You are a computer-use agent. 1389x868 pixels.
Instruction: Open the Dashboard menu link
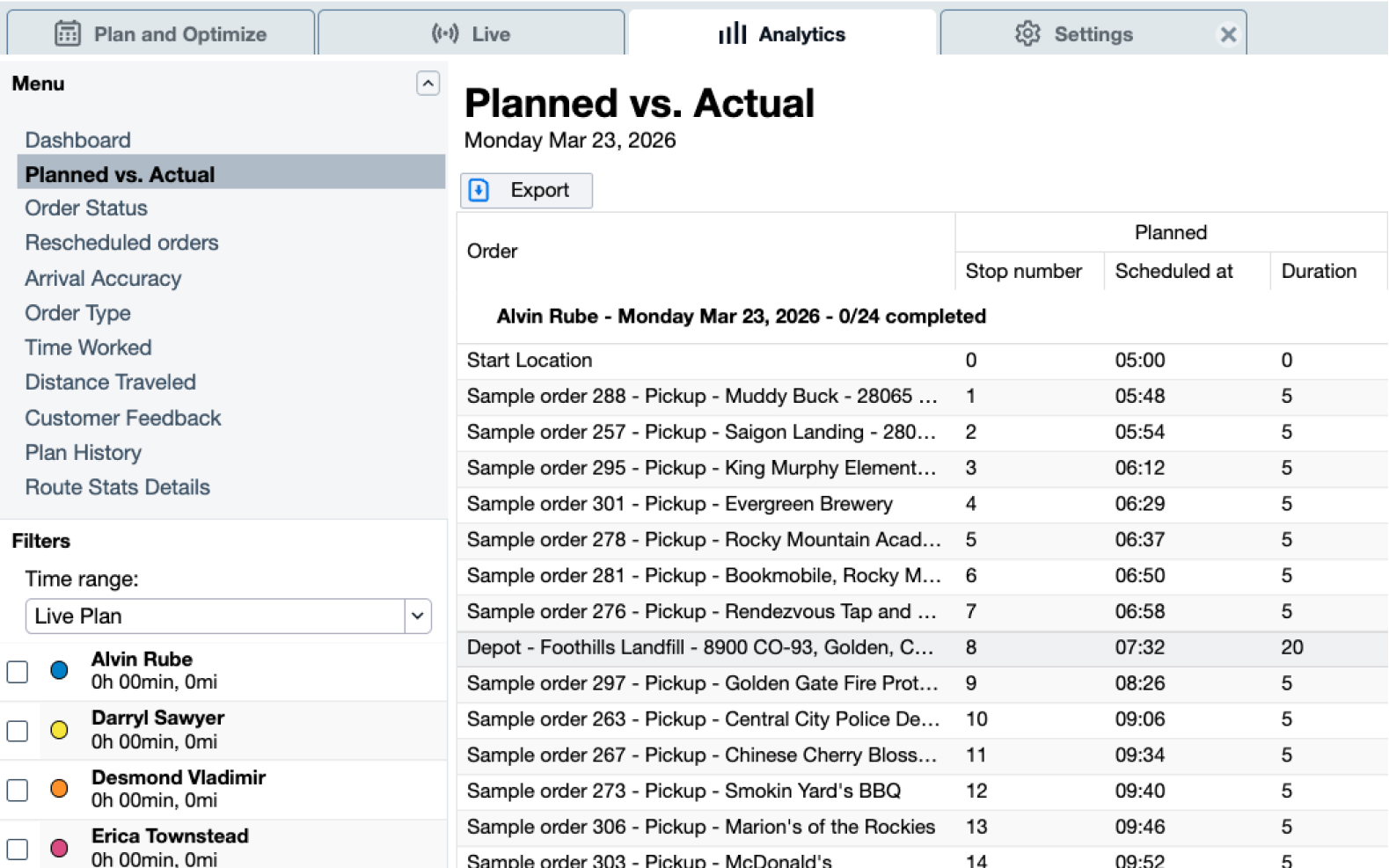[77, 140]
